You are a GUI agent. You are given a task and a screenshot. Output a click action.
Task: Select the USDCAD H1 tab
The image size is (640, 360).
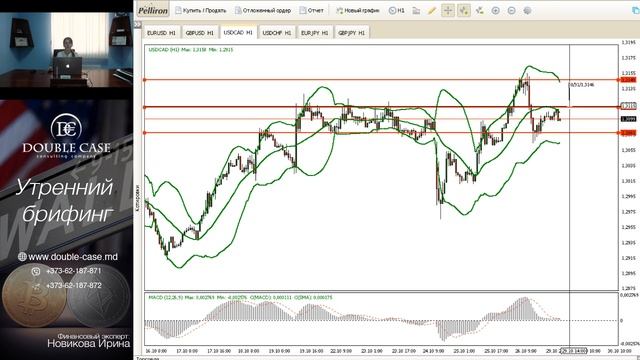[238, 32]
